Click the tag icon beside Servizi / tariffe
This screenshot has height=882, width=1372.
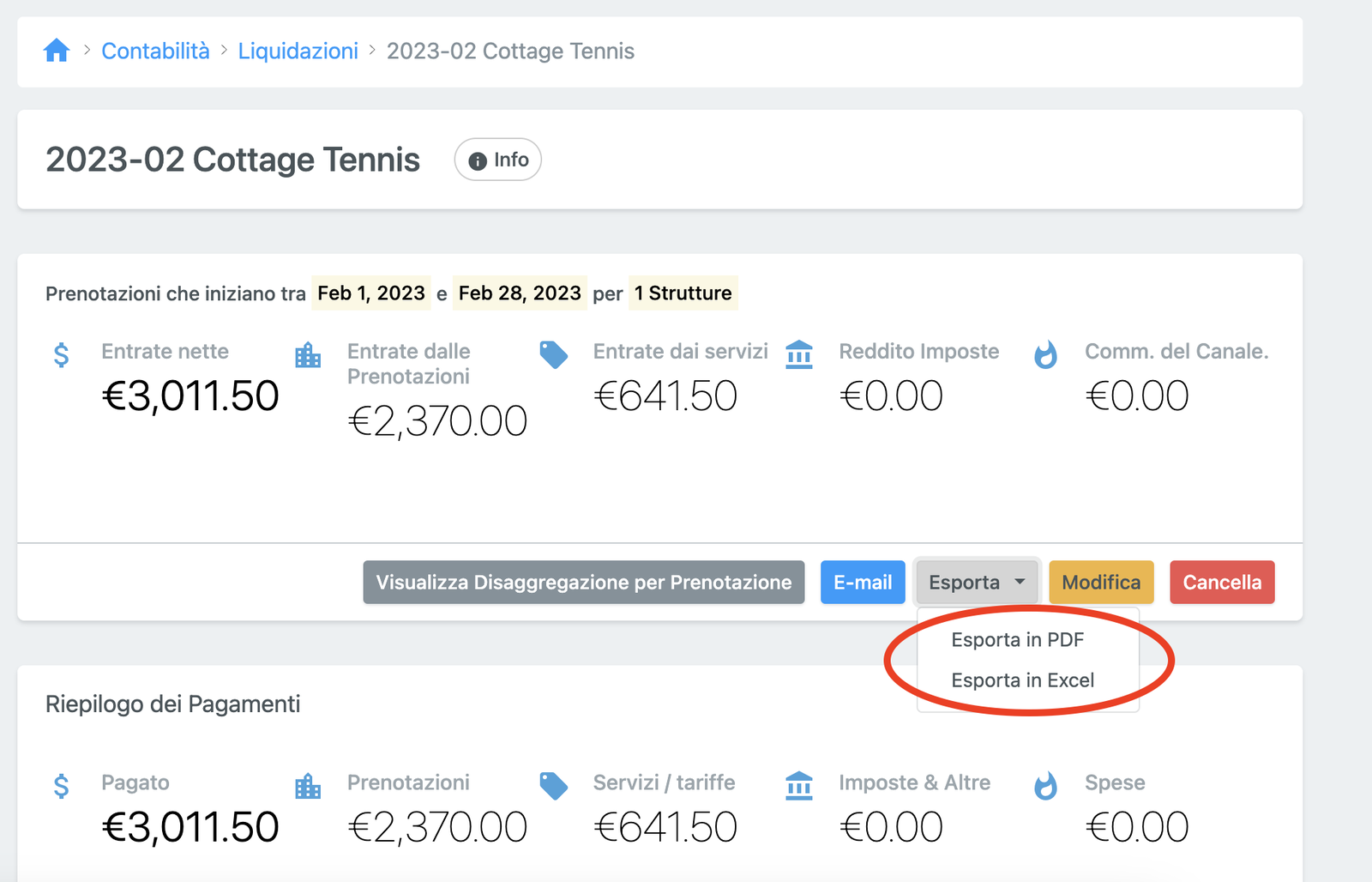click(553, 786)
